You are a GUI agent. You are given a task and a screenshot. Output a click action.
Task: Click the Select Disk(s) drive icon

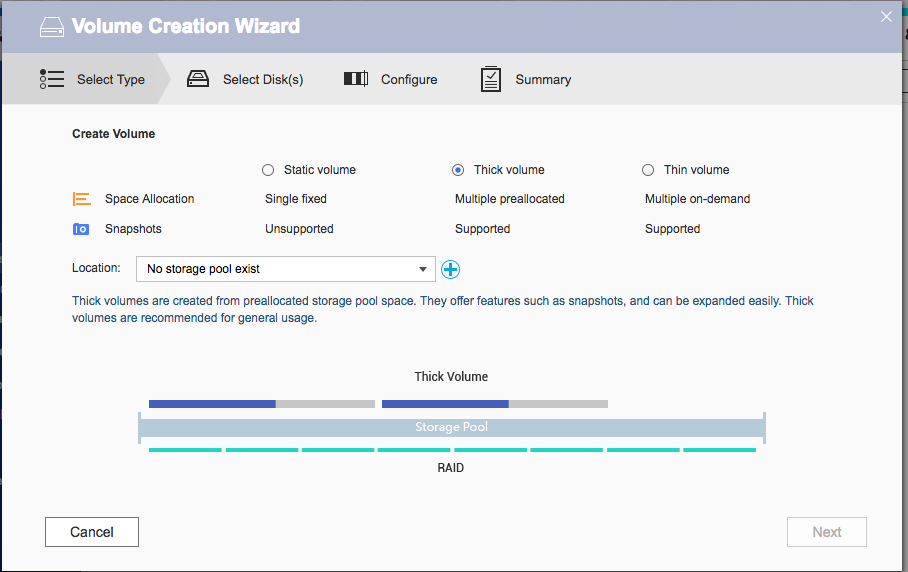tap(198, 79)
